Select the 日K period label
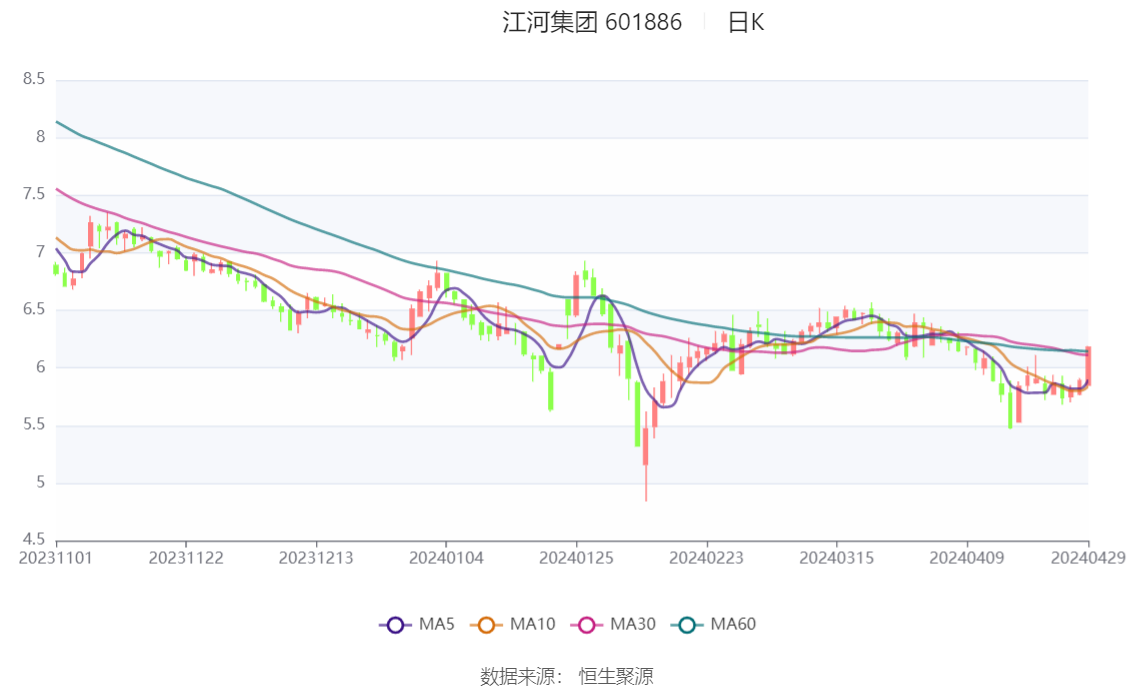The width and height of the screenshot is (1134, 689). coord(746,22)
